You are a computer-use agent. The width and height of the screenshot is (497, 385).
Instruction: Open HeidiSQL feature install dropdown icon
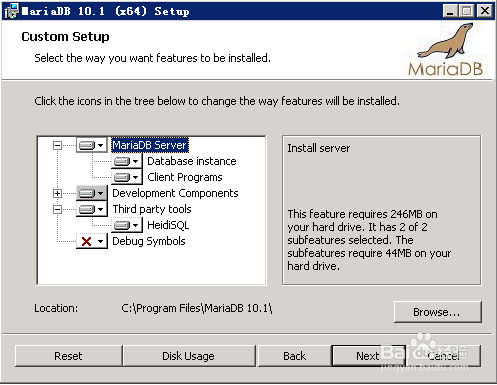click(x=127, y=225)
